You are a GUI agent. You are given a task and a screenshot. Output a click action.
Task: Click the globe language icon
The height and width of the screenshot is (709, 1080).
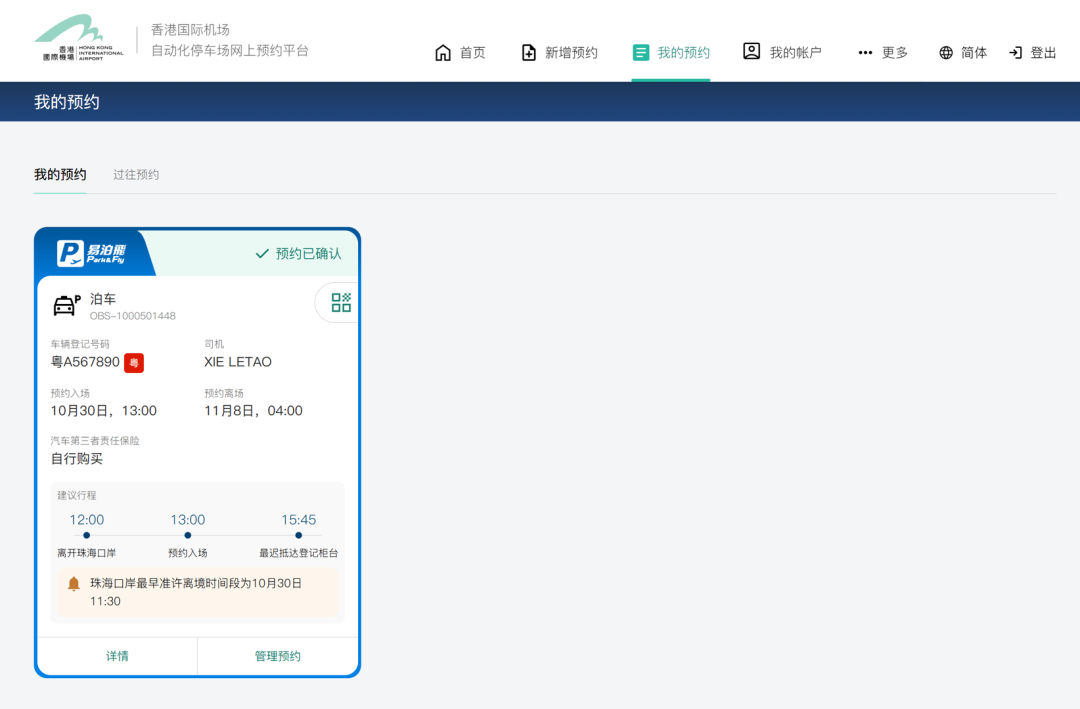click(946, 52)
